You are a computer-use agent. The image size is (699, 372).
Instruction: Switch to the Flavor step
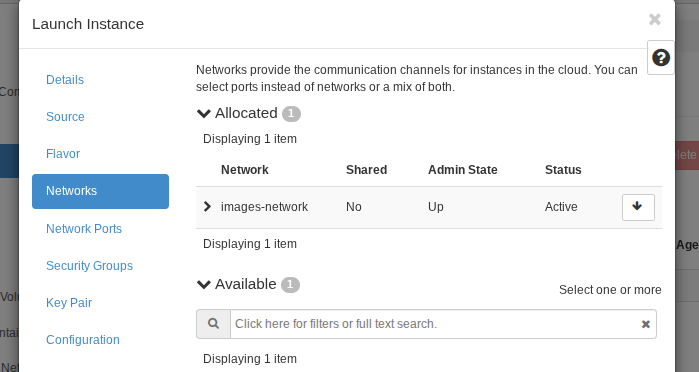pos(63,154)
